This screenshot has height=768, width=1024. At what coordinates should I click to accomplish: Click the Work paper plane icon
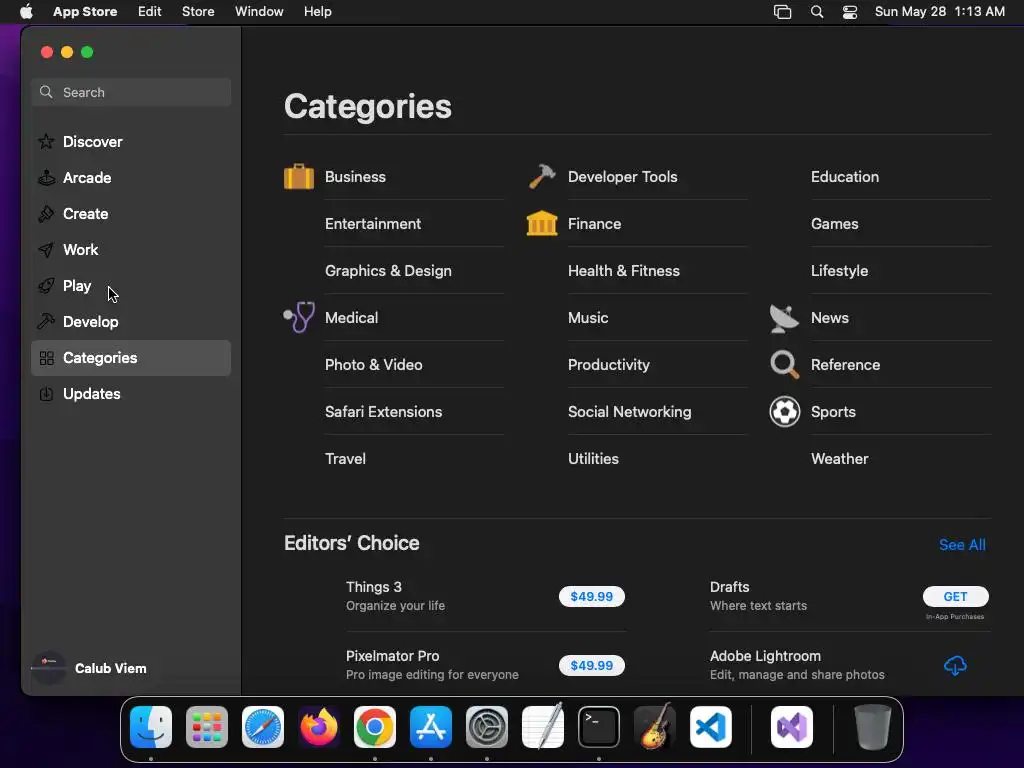46,249
